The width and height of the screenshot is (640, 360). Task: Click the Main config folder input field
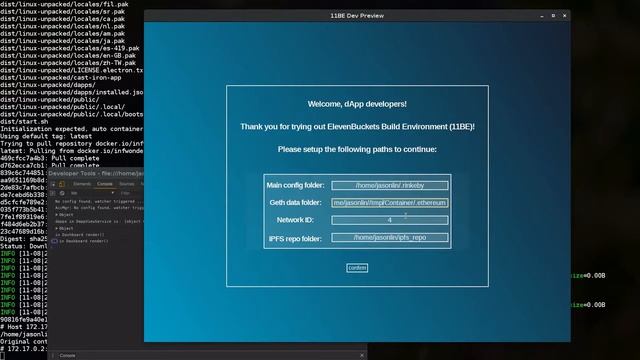390,185
